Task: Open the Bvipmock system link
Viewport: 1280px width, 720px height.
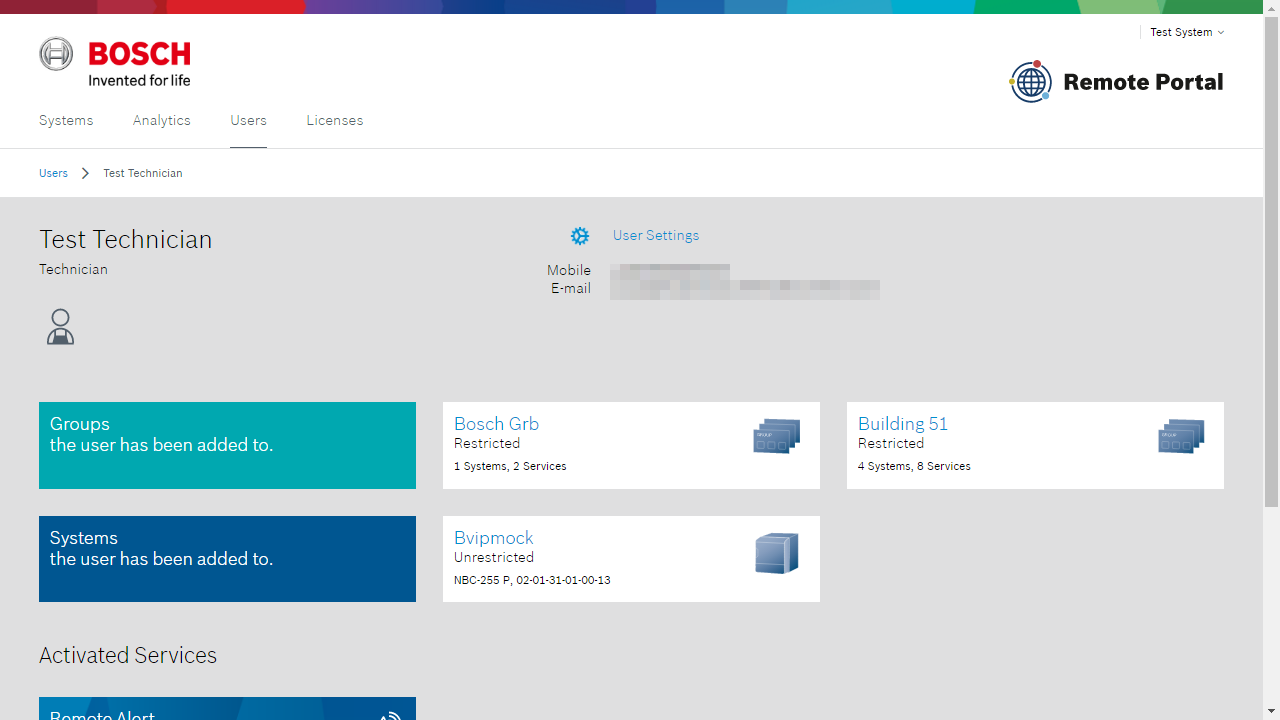Action: (494, 538)
